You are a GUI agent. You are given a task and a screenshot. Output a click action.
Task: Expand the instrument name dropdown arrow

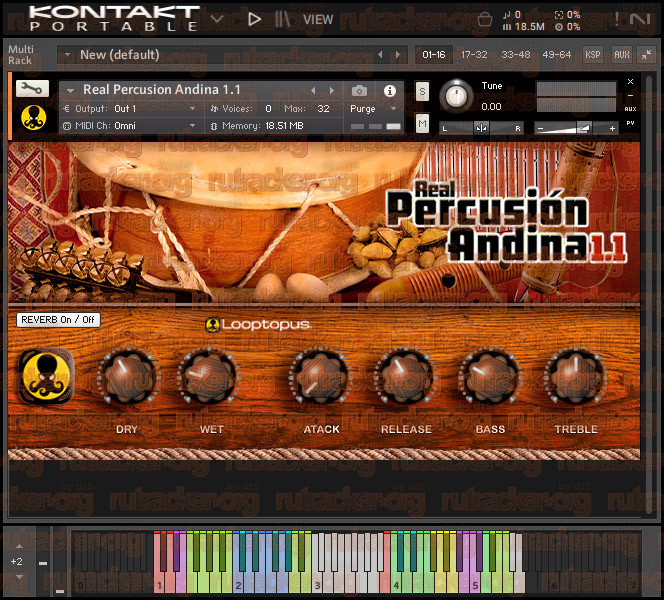(71, 90)
